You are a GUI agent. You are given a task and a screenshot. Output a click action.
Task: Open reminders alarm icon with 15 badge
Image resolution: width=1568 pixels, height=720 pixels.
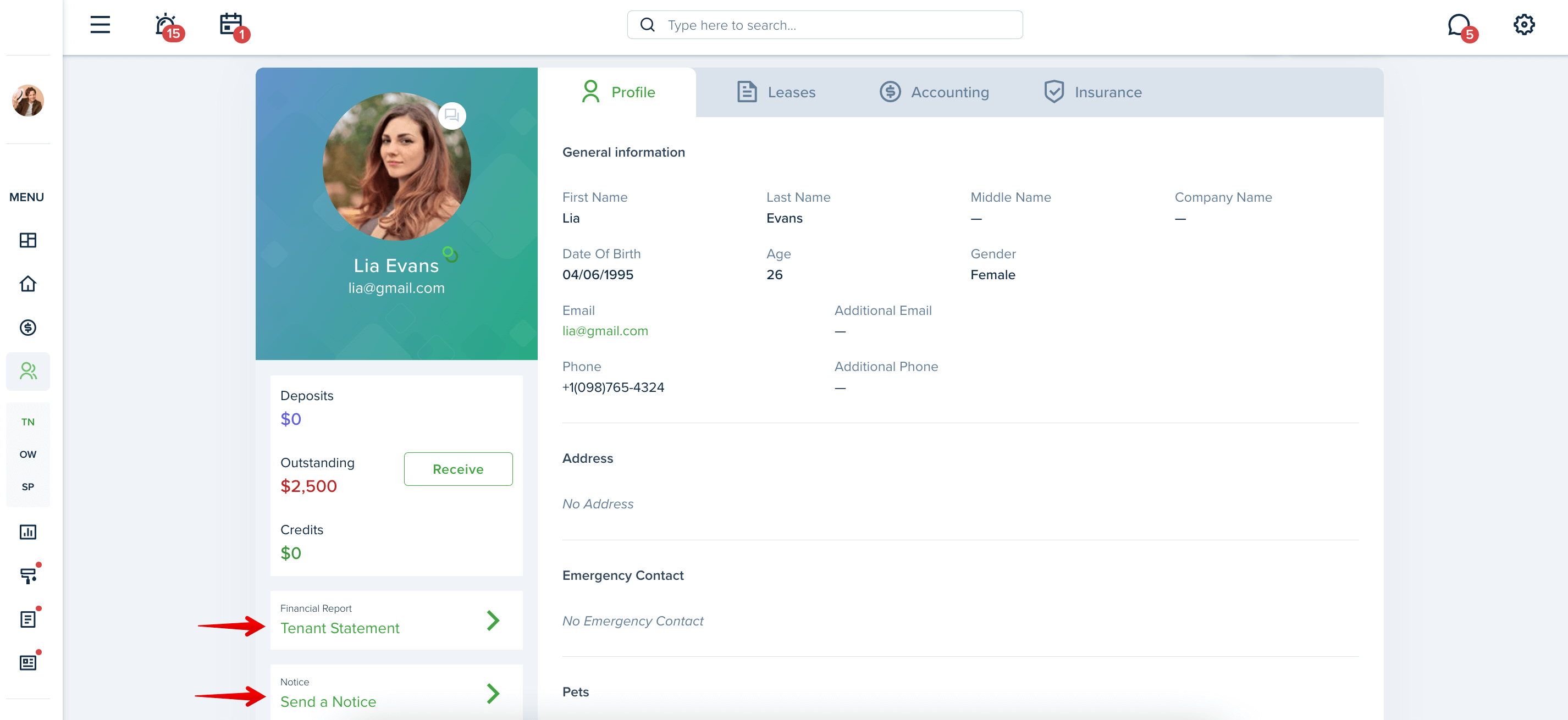click(169, 27)
